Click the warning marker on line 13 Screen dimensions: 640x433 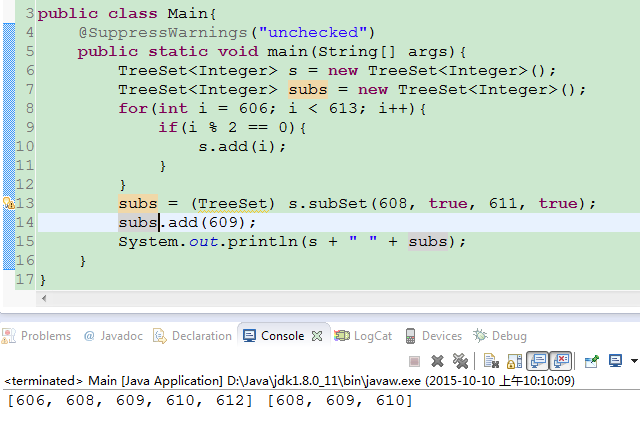(x=8, y=202)
